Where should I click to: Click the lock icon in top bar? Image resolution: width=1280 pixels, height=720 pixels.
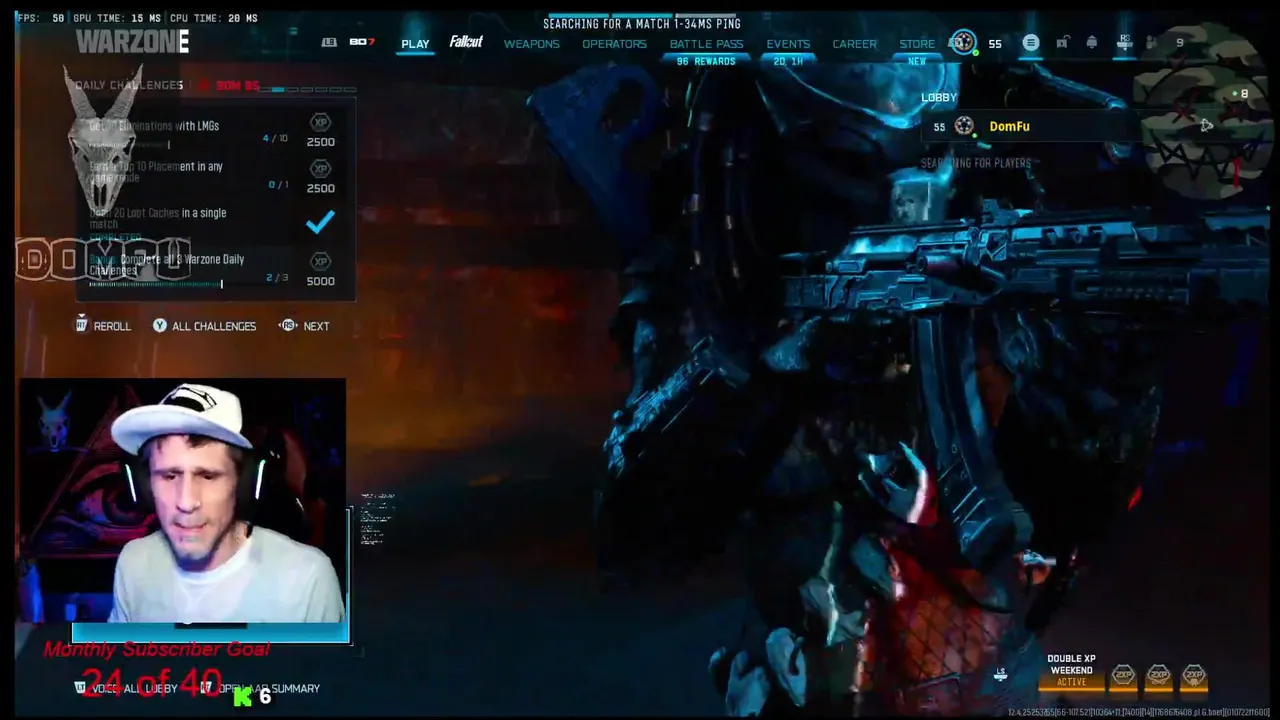click(x=1063, y=42)
